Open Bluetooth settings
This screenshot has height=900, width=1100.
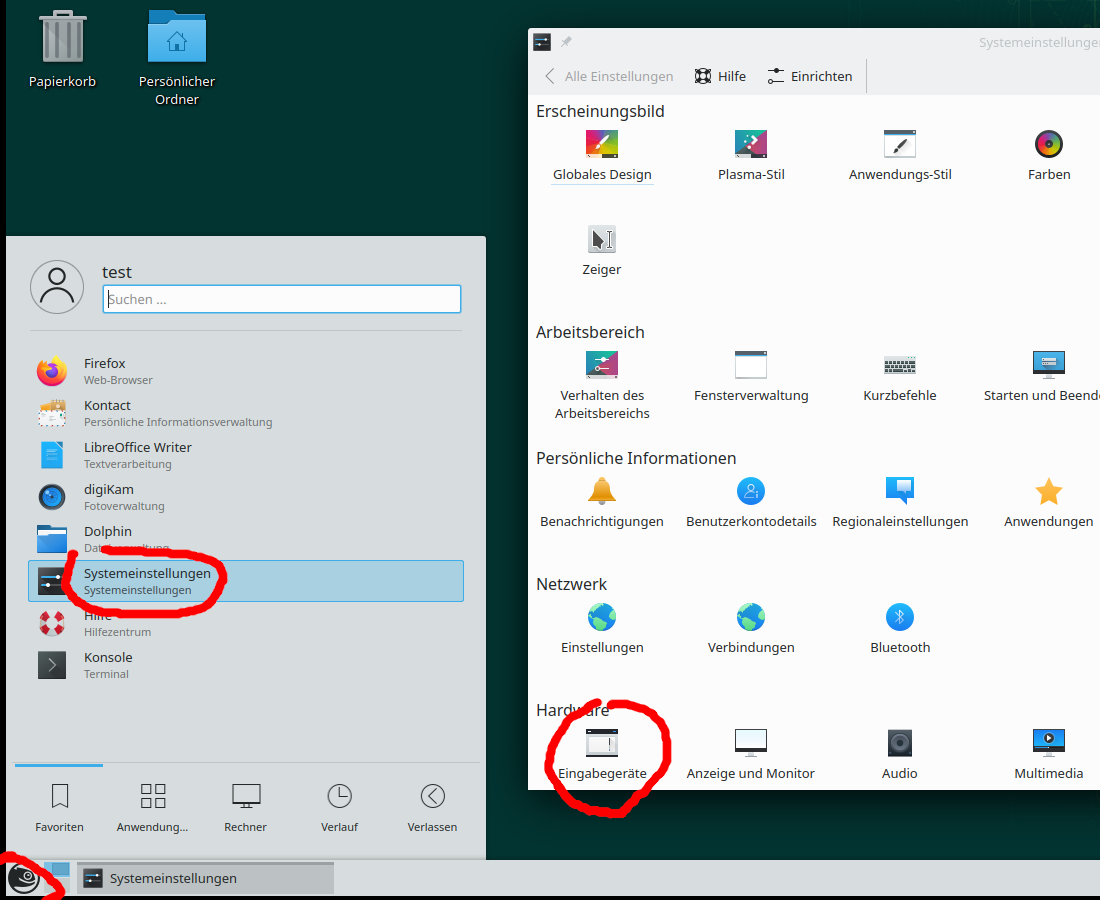coord(900,629)
